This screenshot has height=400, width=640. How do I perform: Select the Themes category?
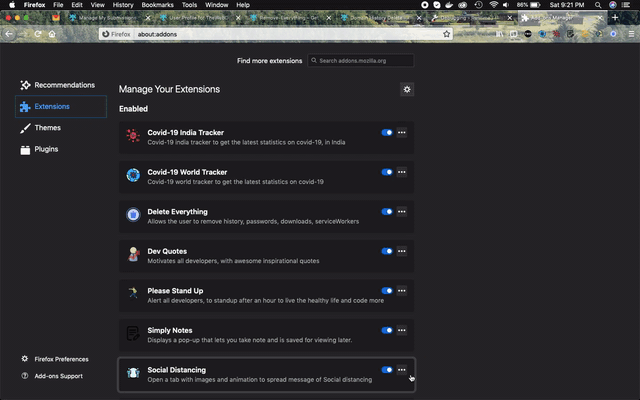click(61, 128)
